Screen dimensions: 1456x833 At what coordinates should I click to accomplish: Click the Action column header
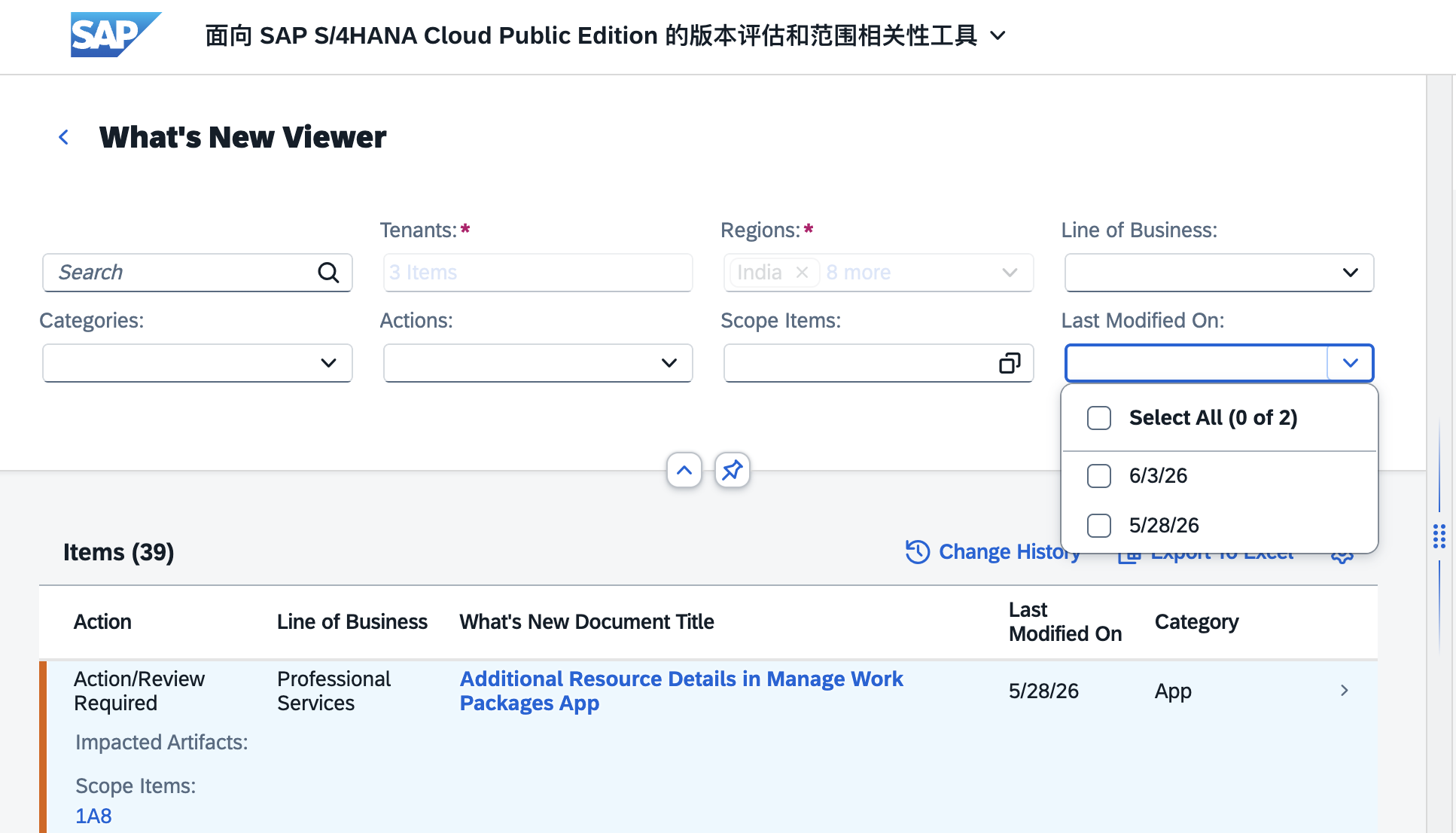[x=102, y=622]
